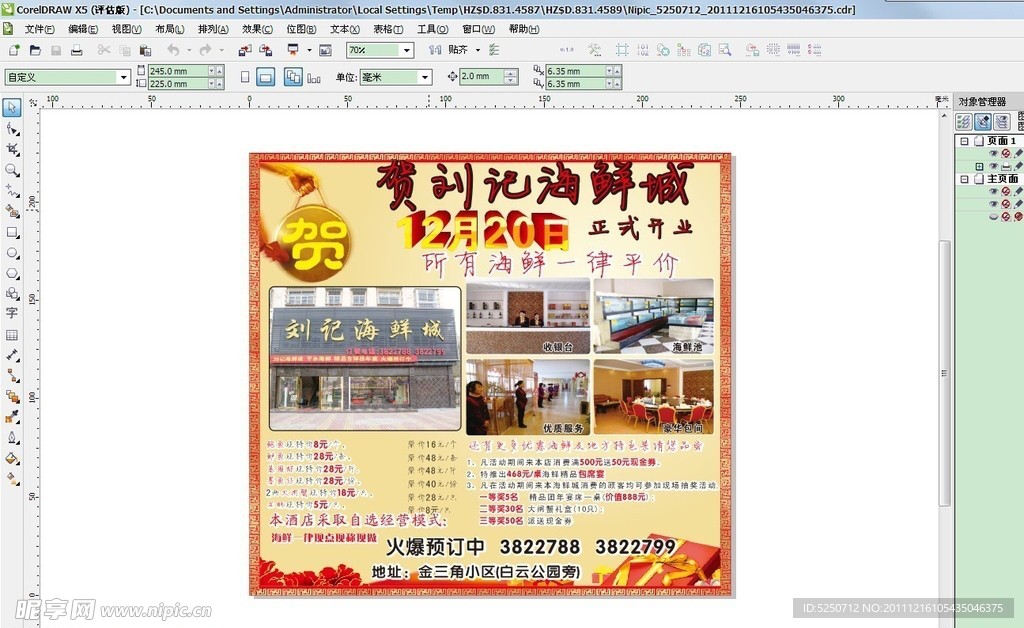
Task: Click the Crop tool
Action: click(x=12, y=149)
